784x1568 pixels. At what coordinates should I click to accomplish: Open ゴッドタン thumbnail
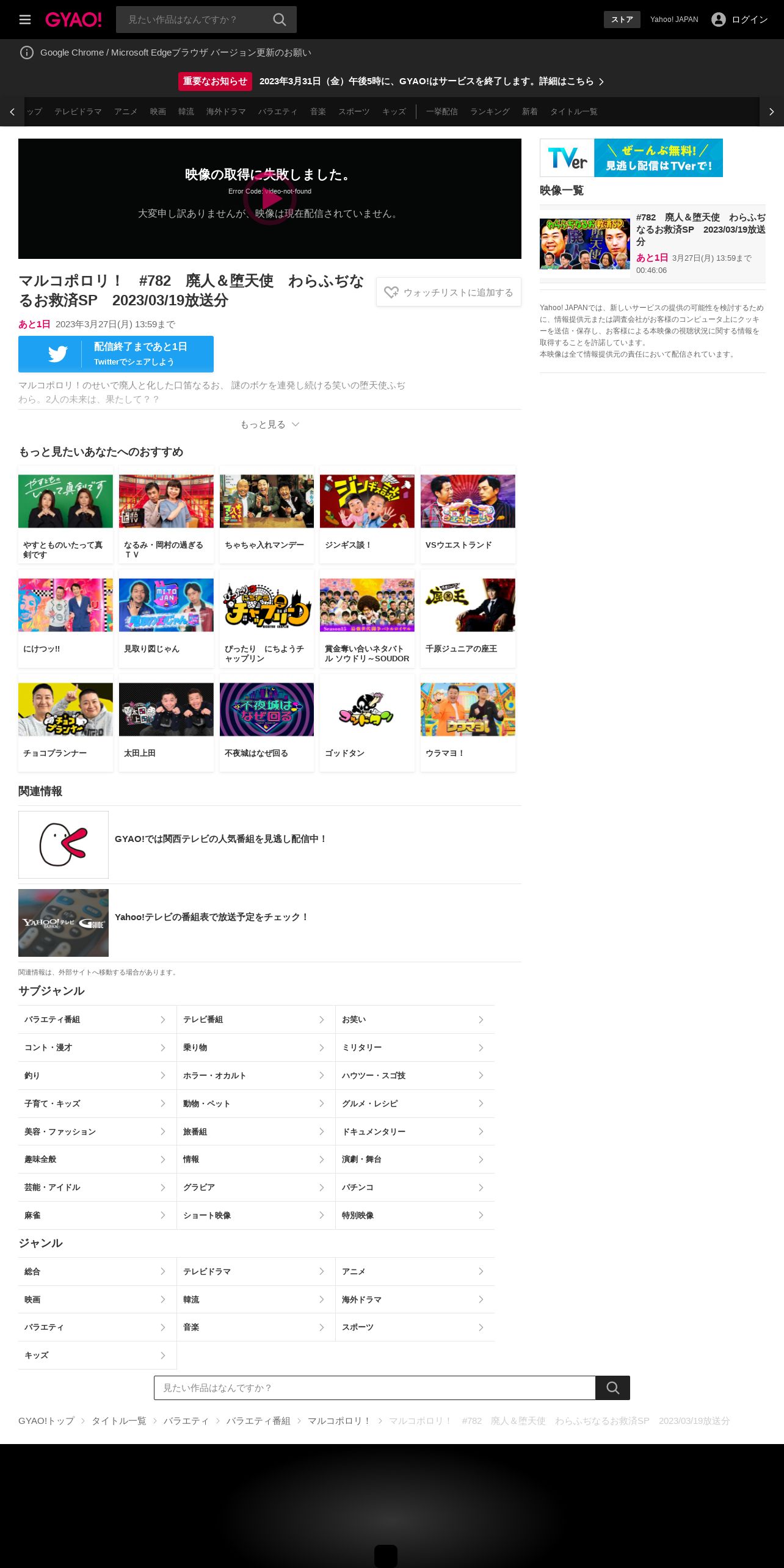(x=367, y=710)
